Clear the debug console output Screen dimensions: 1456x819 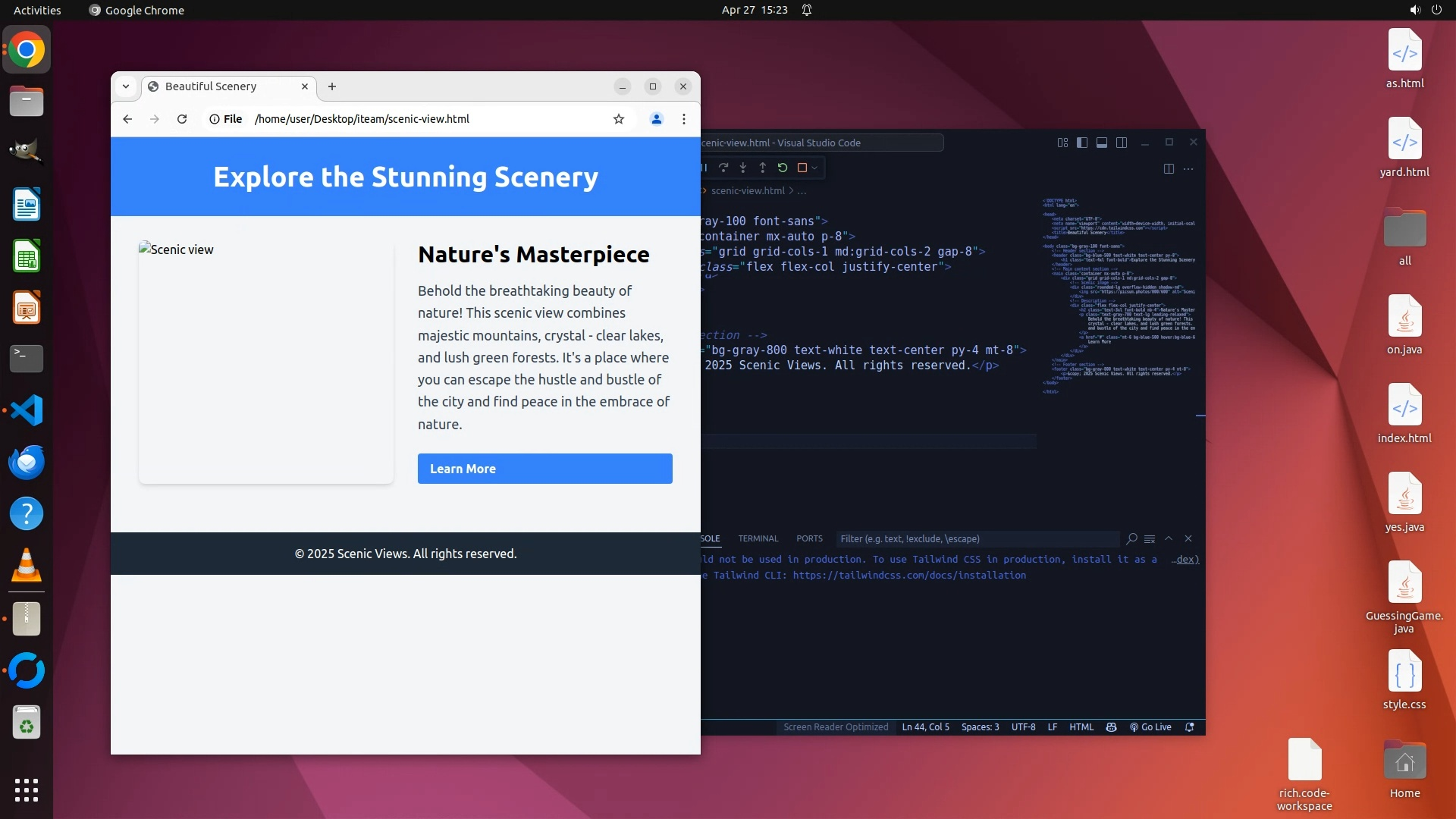click(x=1150, y=539)
